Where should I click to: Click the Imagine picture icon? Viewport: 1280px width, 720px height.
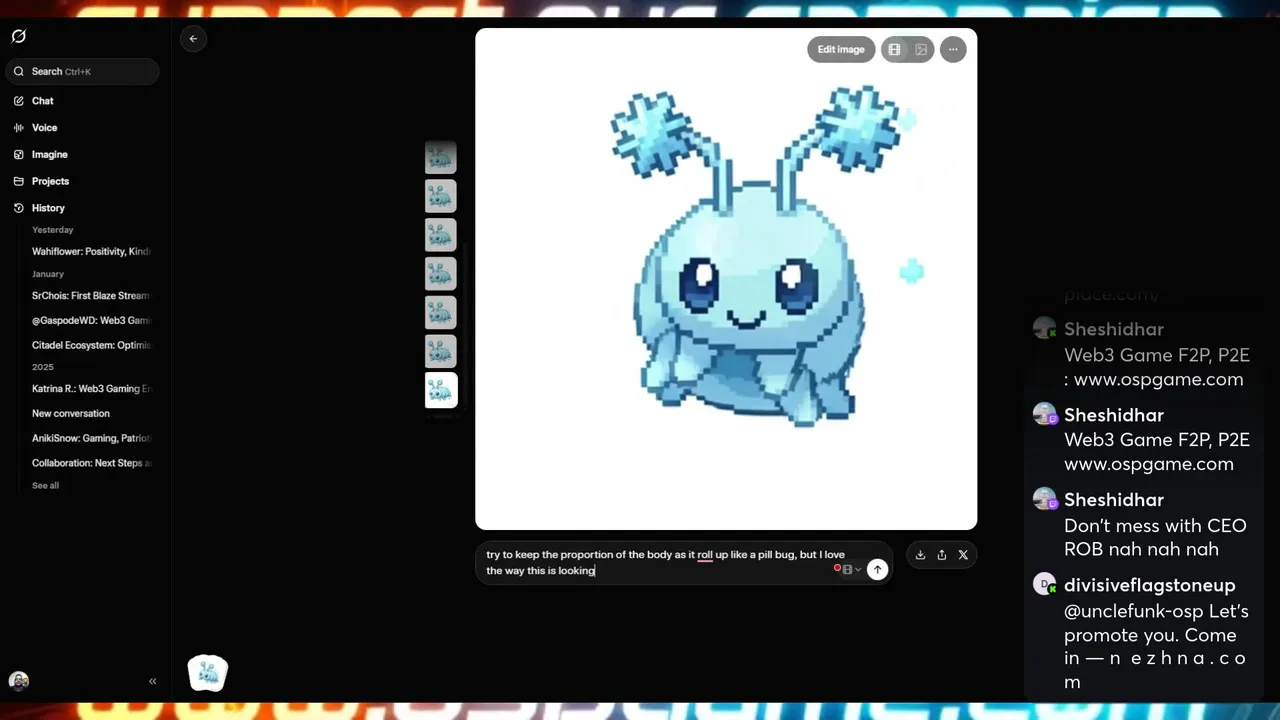[19, 155]
